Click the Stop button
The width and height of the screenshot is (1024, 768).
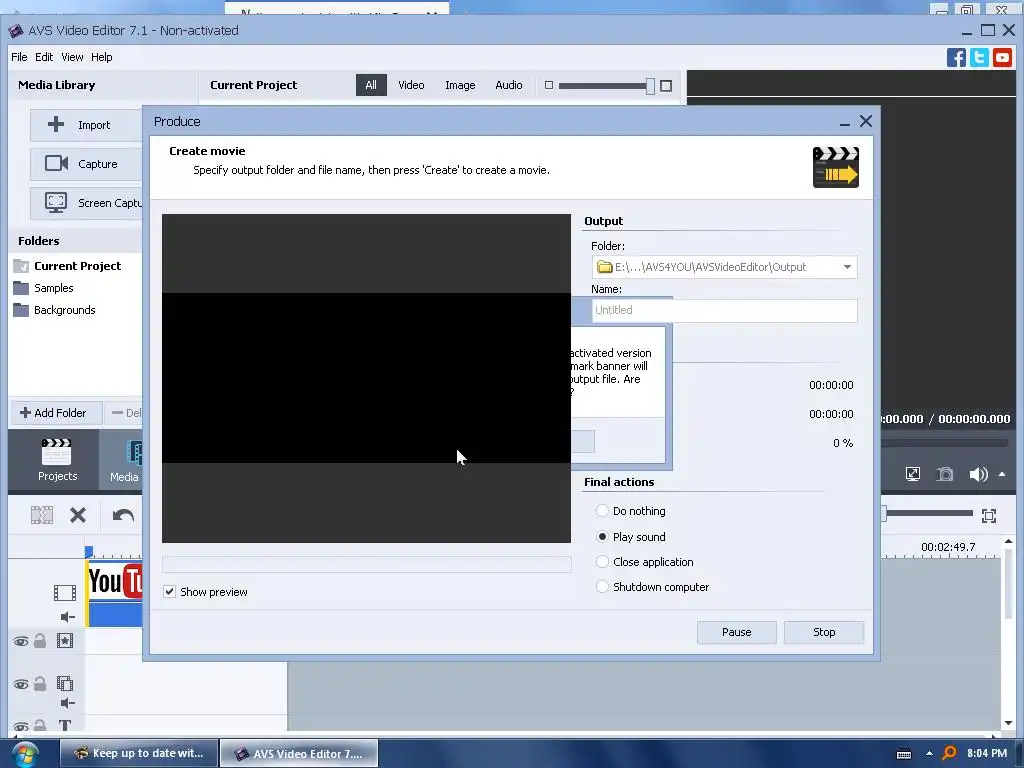824,632
